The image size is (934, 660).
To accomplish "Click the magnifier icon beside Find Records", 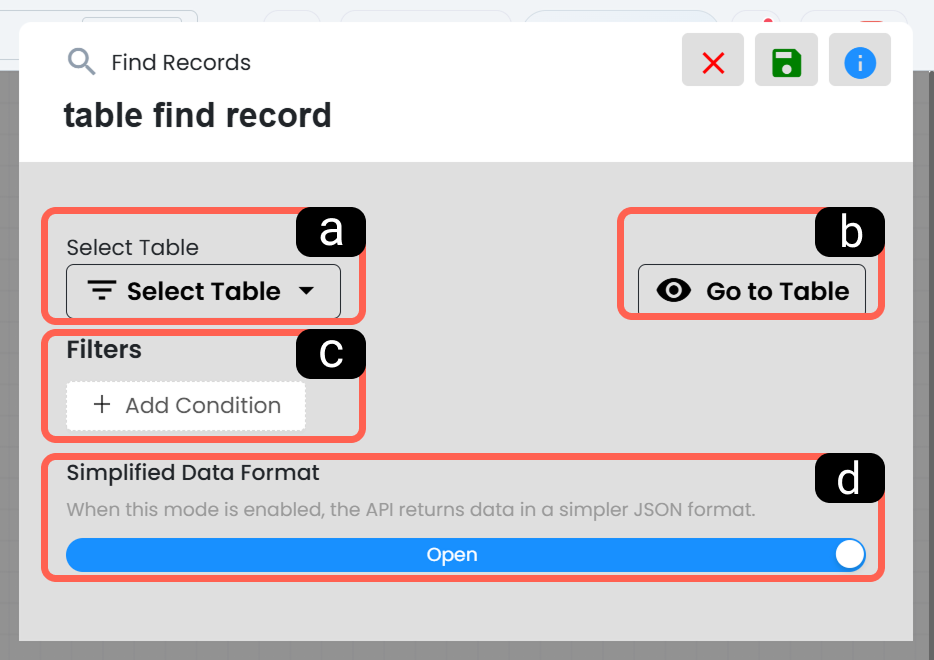I will 81,62.
